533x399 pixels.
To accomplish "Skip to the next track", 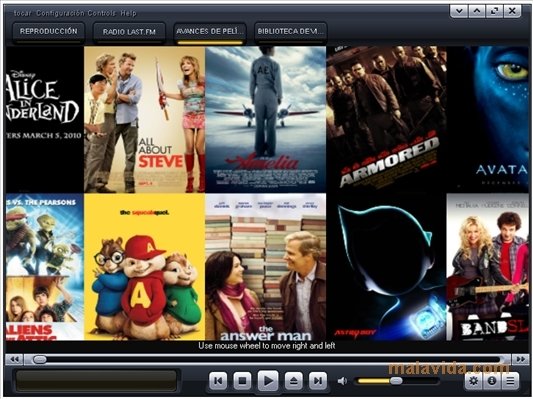I will pyautogui.click(x=318, y=381).
